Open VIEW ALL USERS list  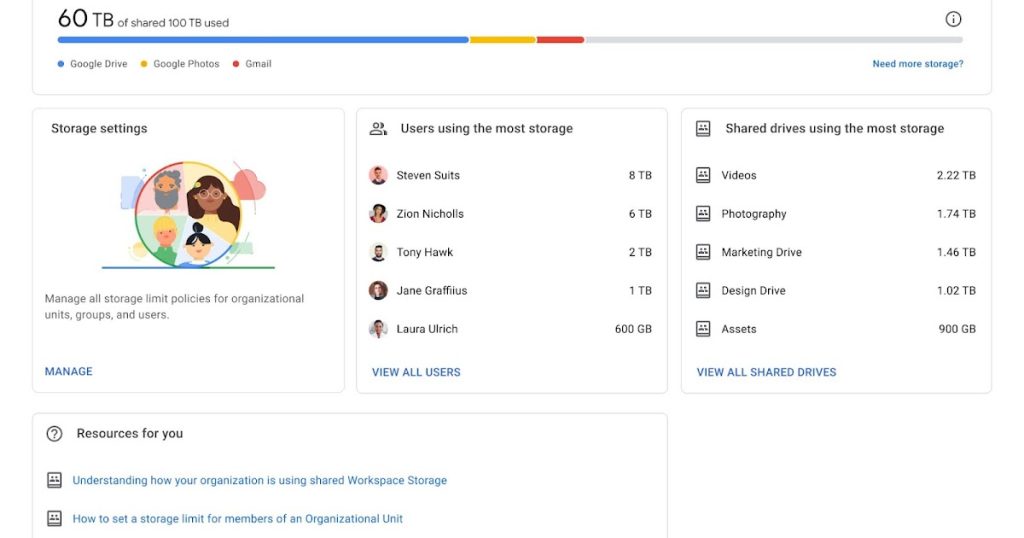(x=416, y=372)
